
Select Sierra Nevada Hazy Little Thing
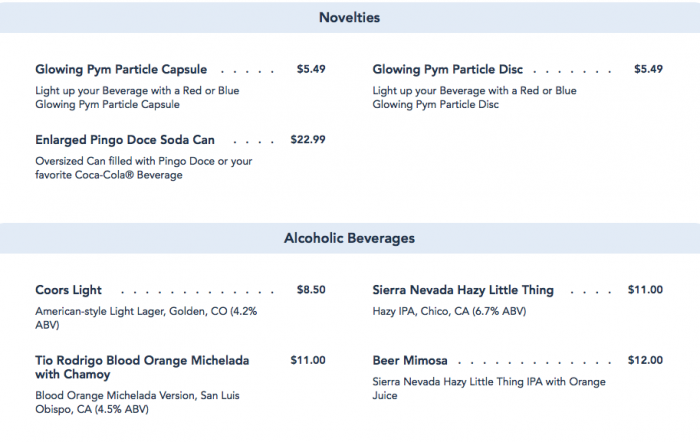[463, 290]
